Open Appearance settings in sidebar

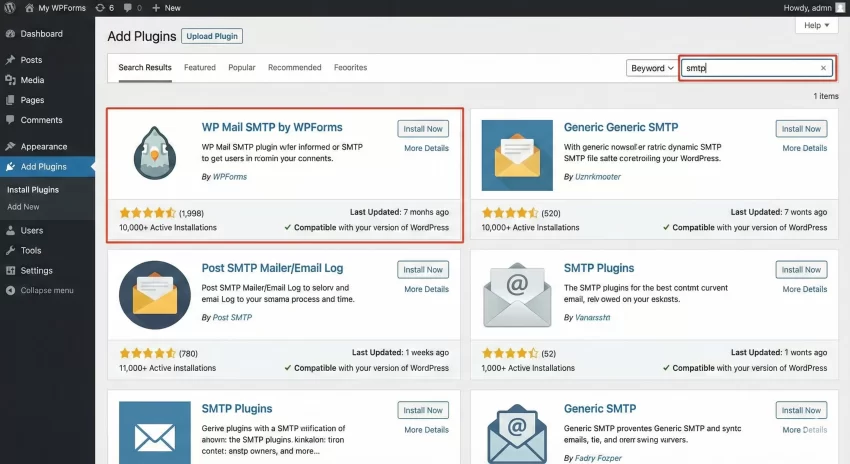43,146
